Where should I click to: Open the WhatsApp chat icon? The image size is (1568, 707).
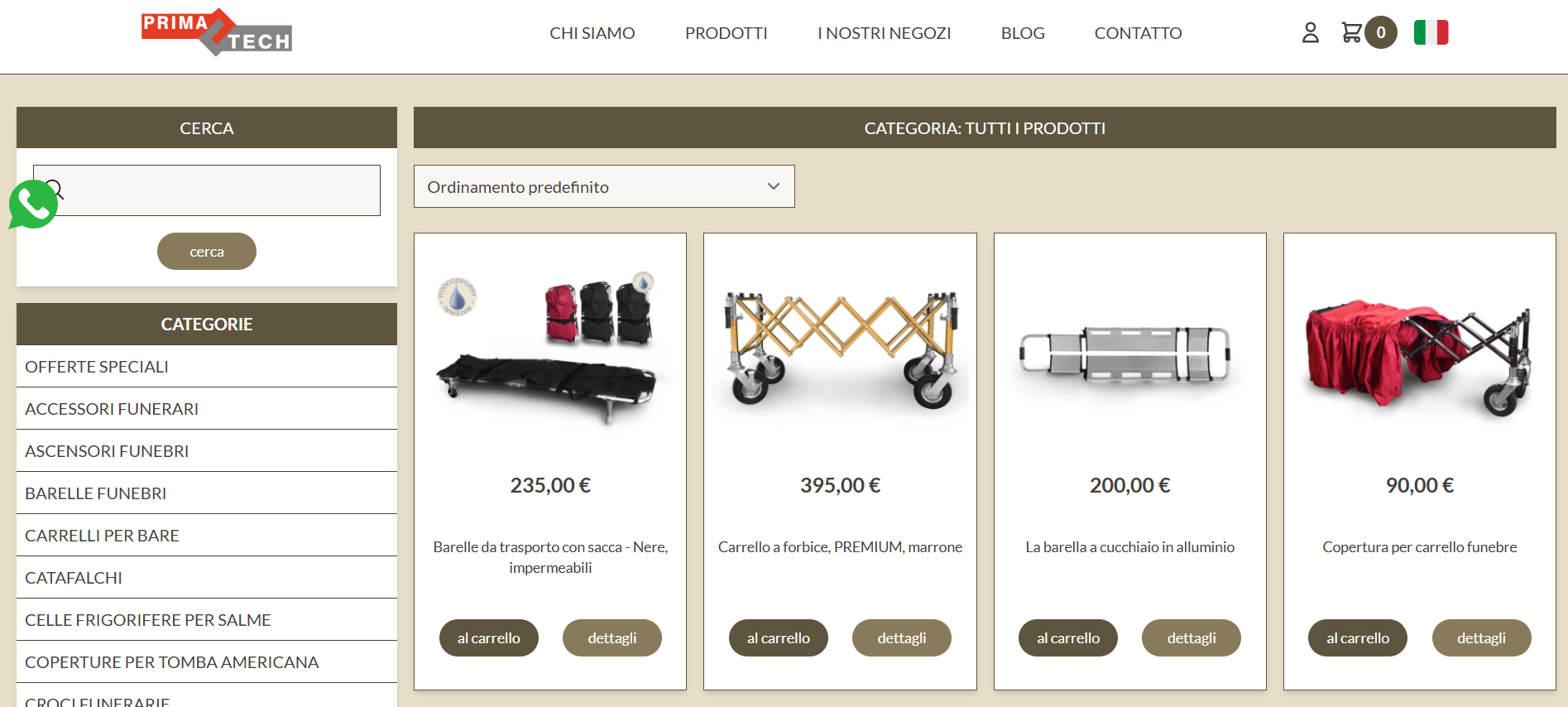coord(33,204)
